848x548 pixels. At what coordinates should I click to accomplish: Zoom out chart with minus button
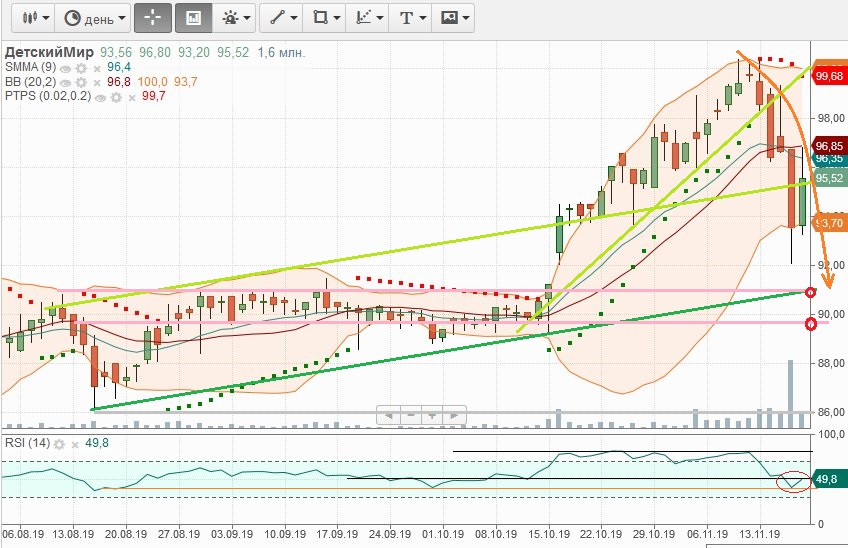(410, 415)
